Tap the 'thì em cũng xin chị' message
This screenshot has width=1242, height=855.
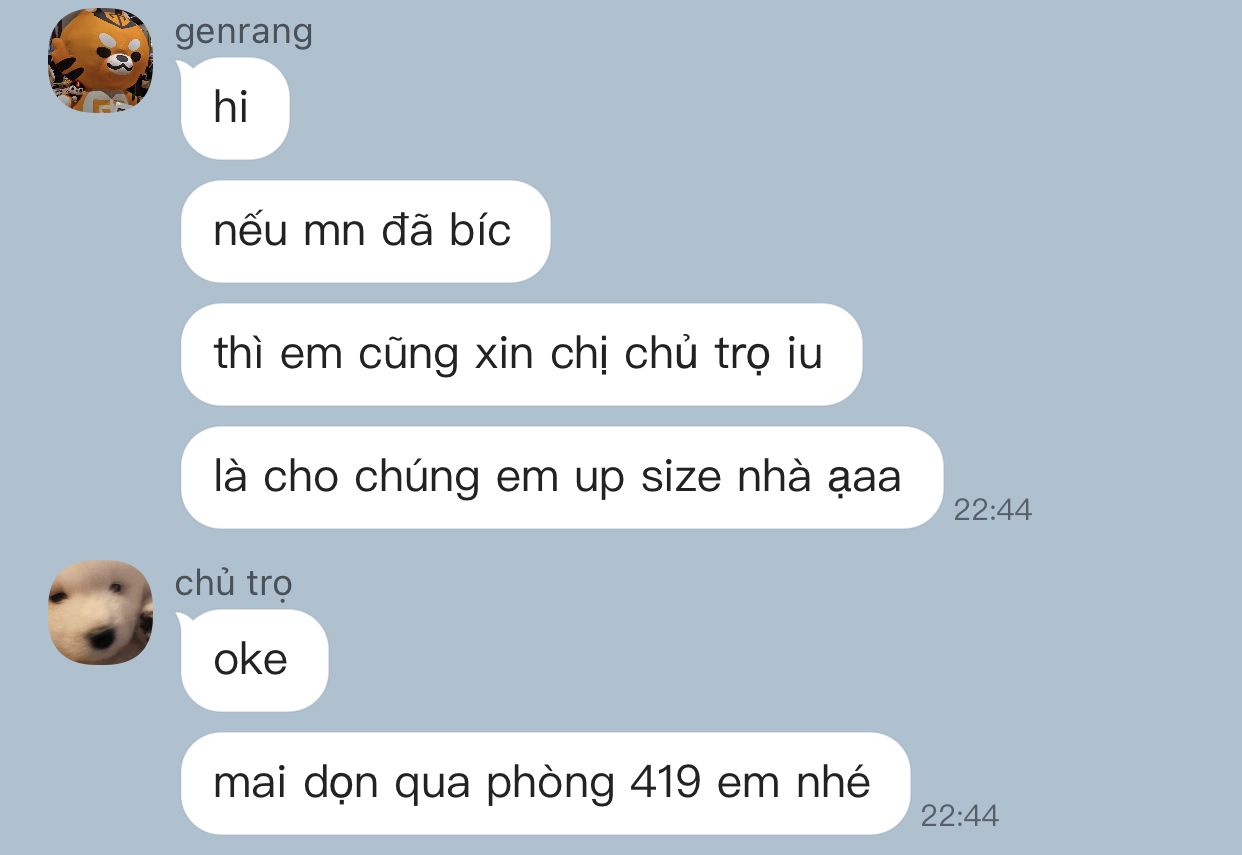[x=521, y=354]
